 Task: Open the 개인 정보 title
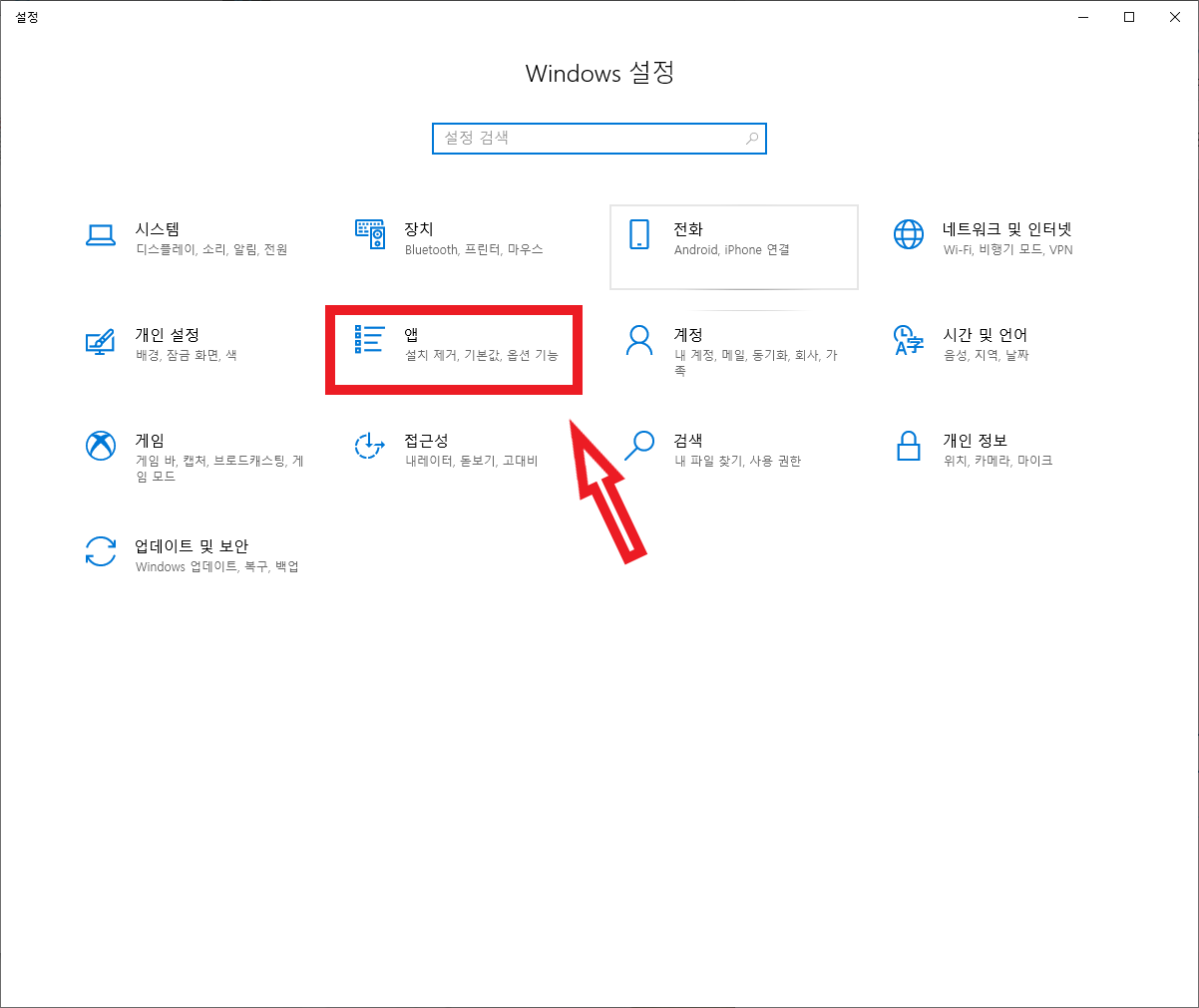click(976, 441)
